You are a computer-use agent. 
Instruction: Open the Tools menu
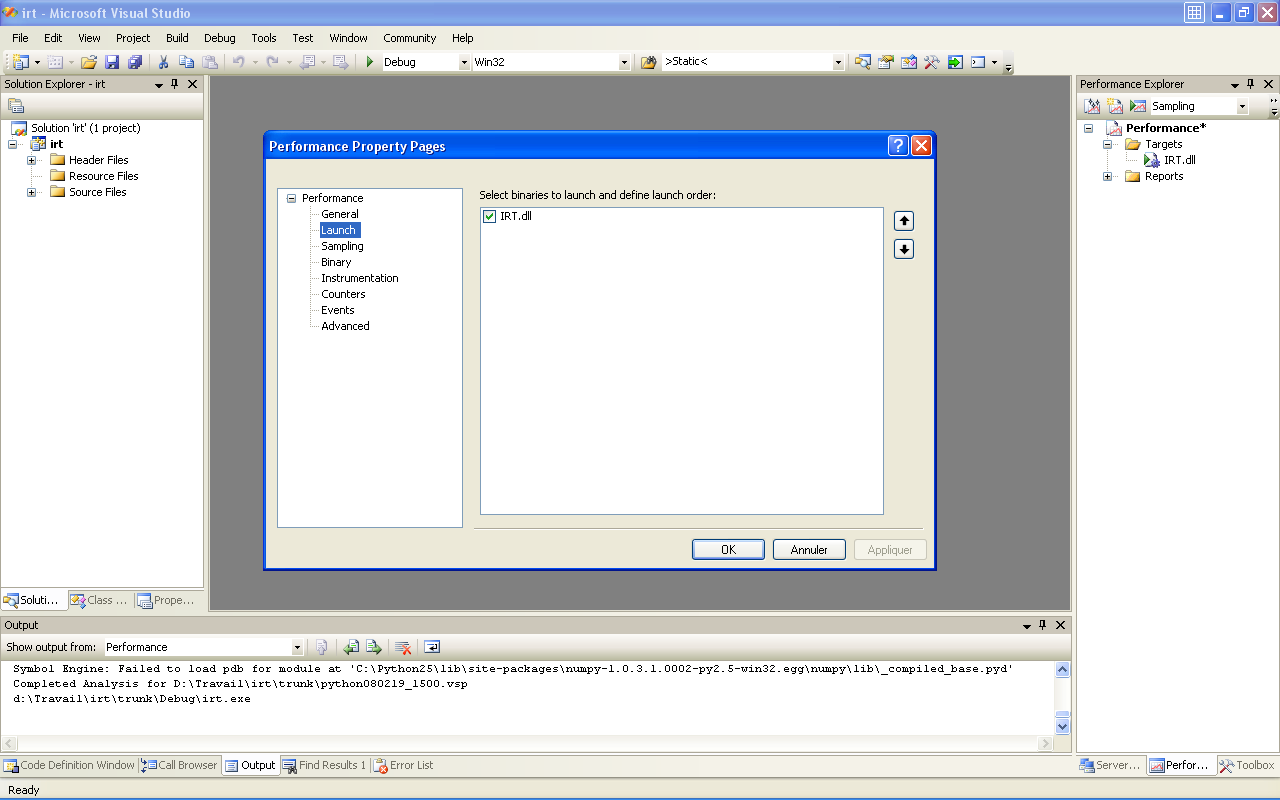tap(264, 38)
